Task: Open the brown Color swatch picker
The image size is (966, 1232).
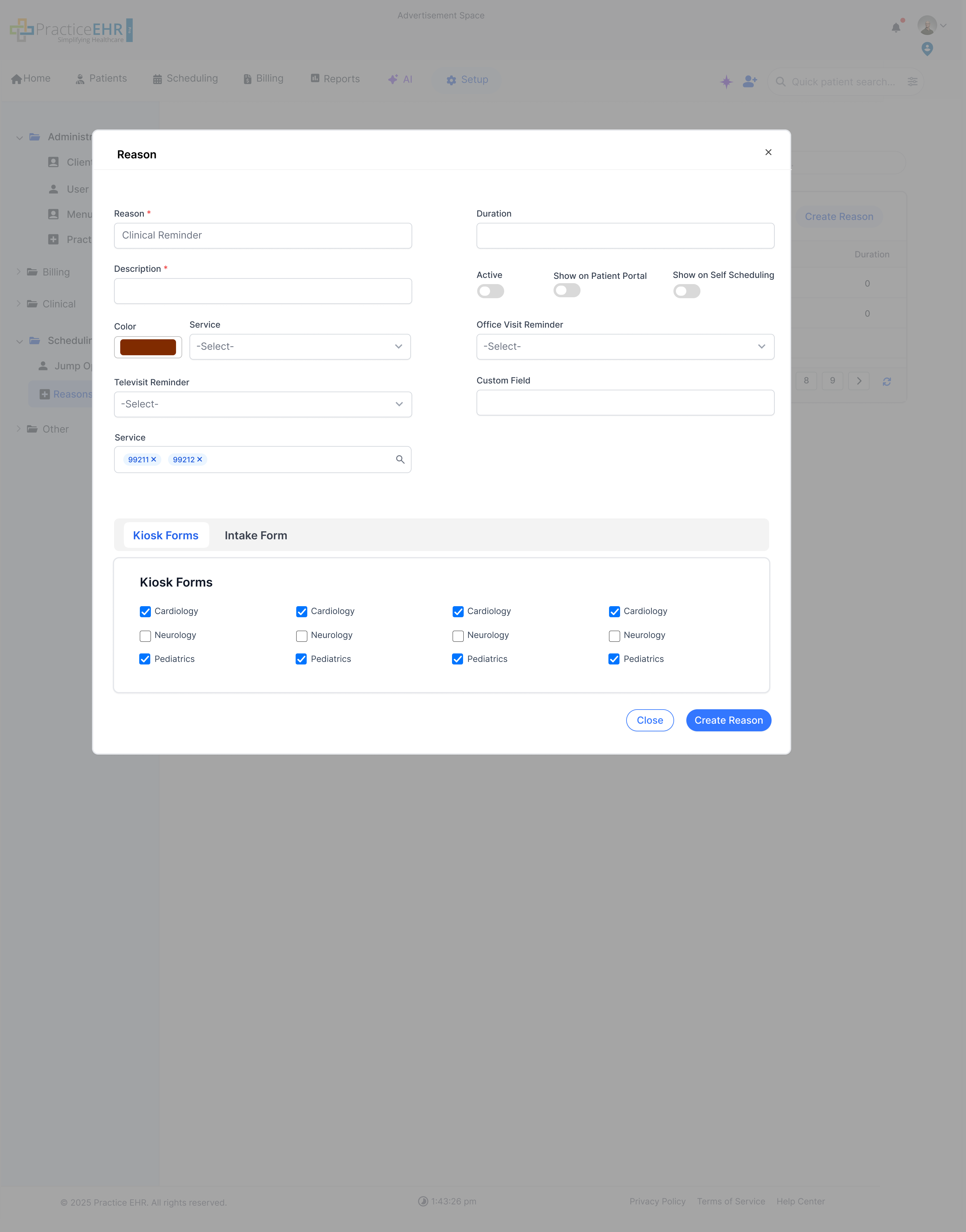Action: pyautogui.click(x=148, y=347)
